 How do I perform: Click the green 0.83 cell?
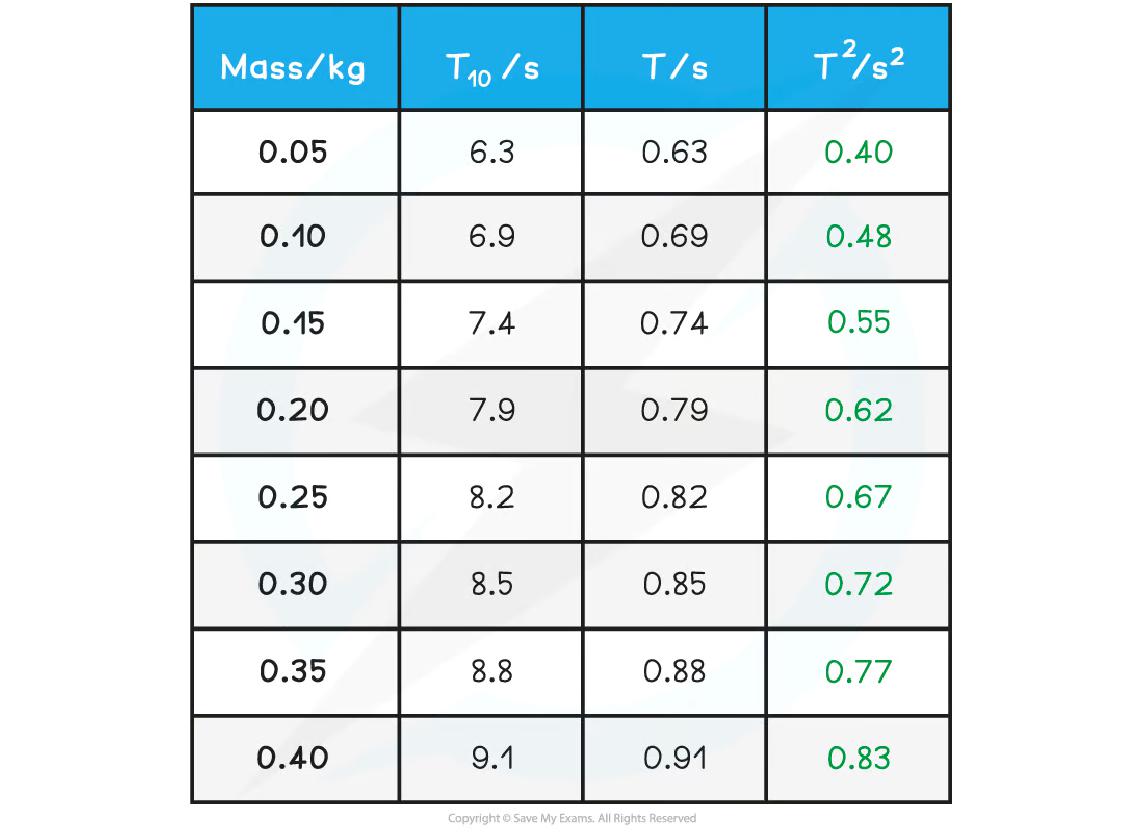(x=859, y=758)
